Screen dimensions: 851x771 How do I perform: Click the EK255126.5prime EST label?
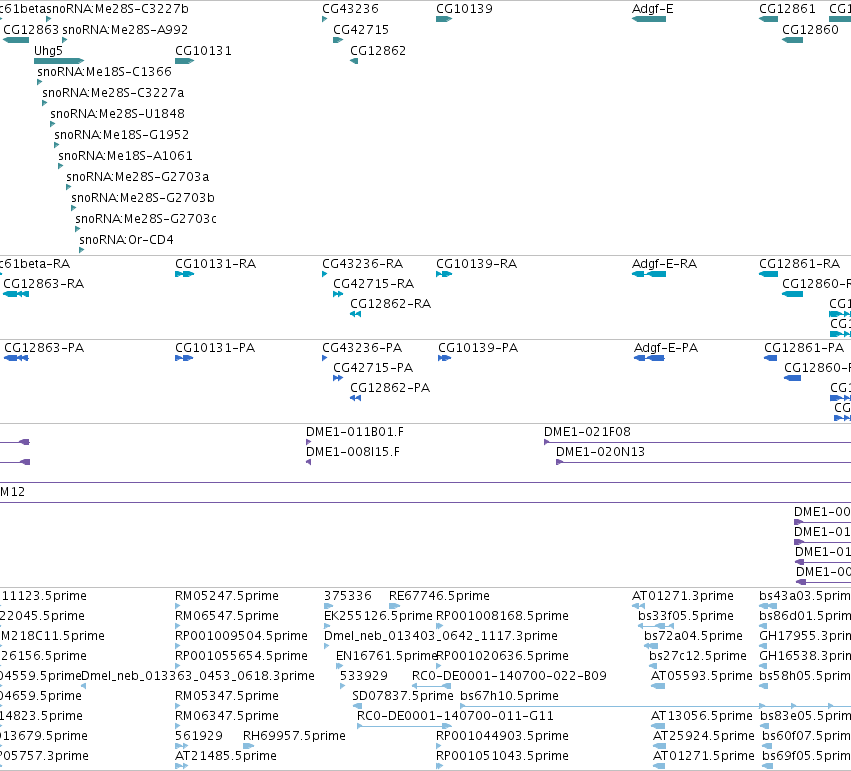click(378, 616)
